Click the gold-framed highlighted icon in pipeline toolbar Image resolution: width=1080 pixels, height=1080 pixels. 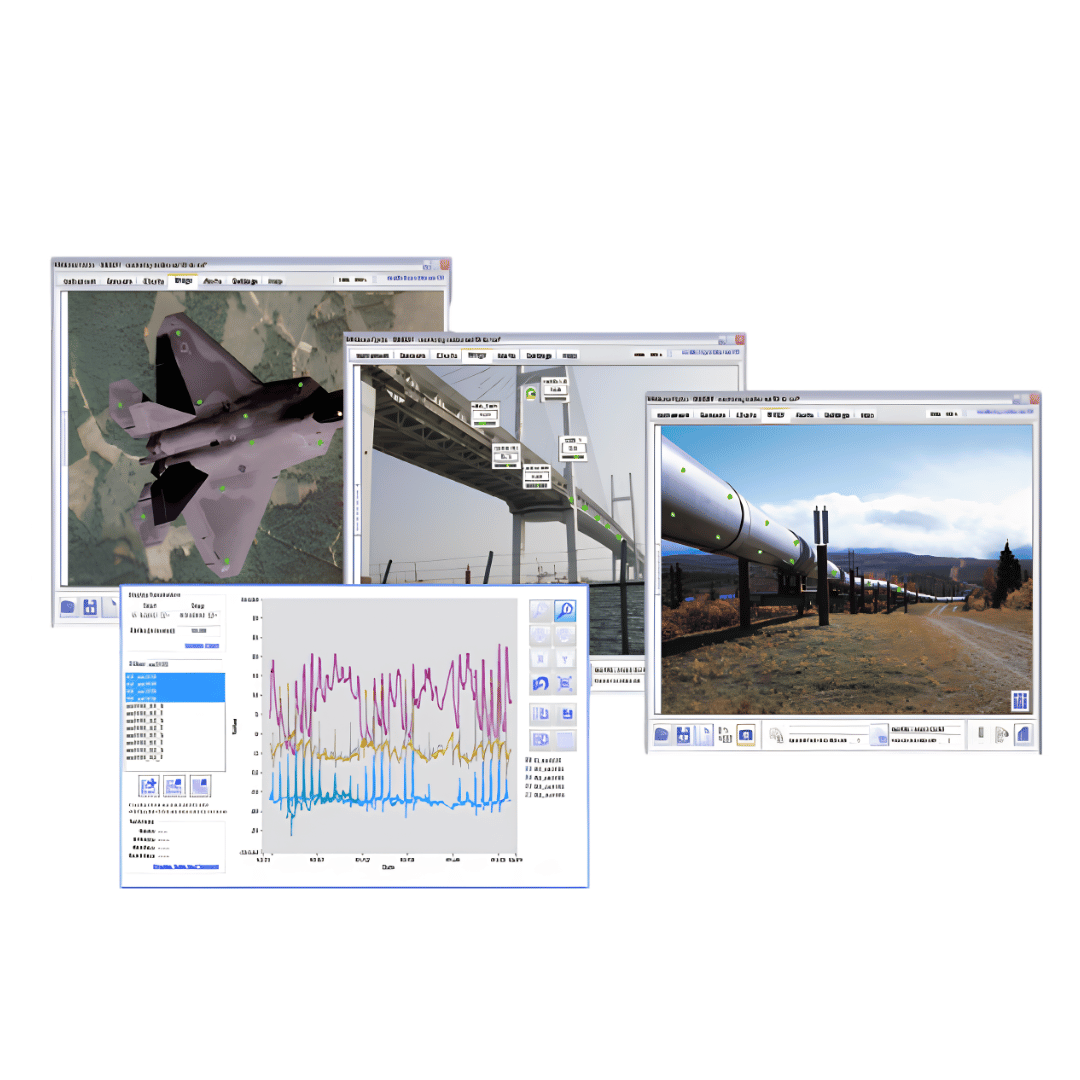[x=745, y=735]
